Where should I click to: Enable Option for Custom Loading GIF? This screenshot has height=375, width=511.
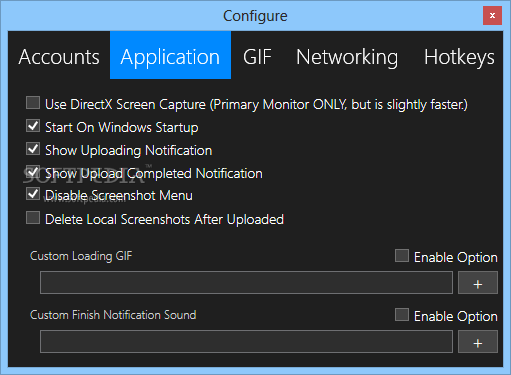point(402,256)
